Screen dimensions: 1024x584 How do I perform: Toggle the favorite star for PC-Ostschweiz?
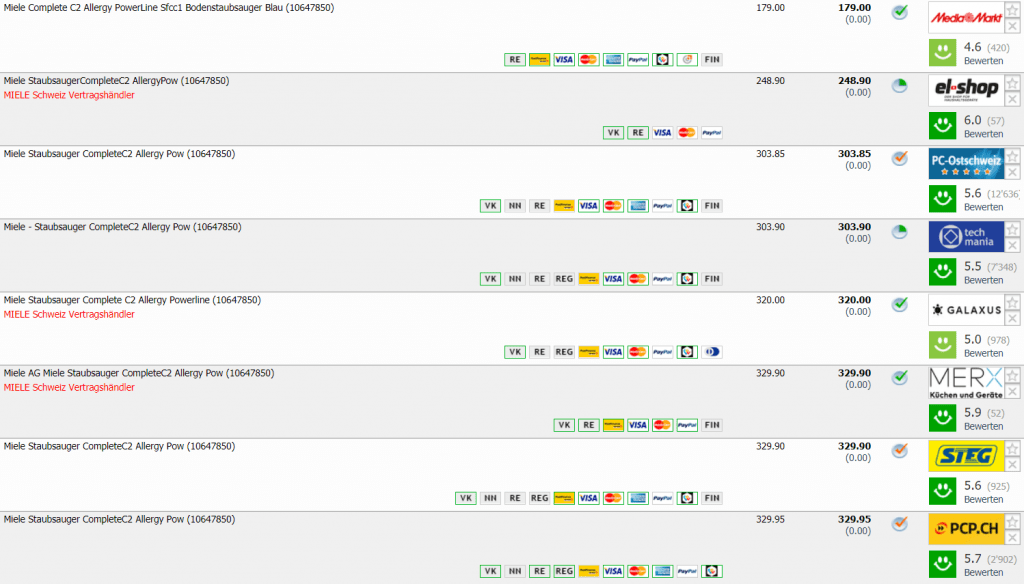coord(1013,156)
